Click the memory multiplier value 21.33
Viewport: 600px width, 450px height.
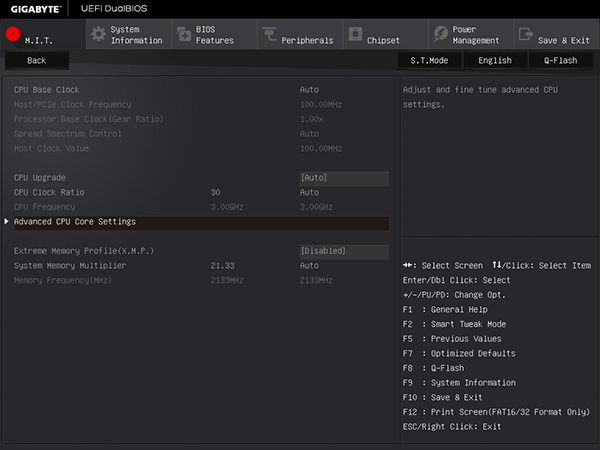click(x=222, y=266)
